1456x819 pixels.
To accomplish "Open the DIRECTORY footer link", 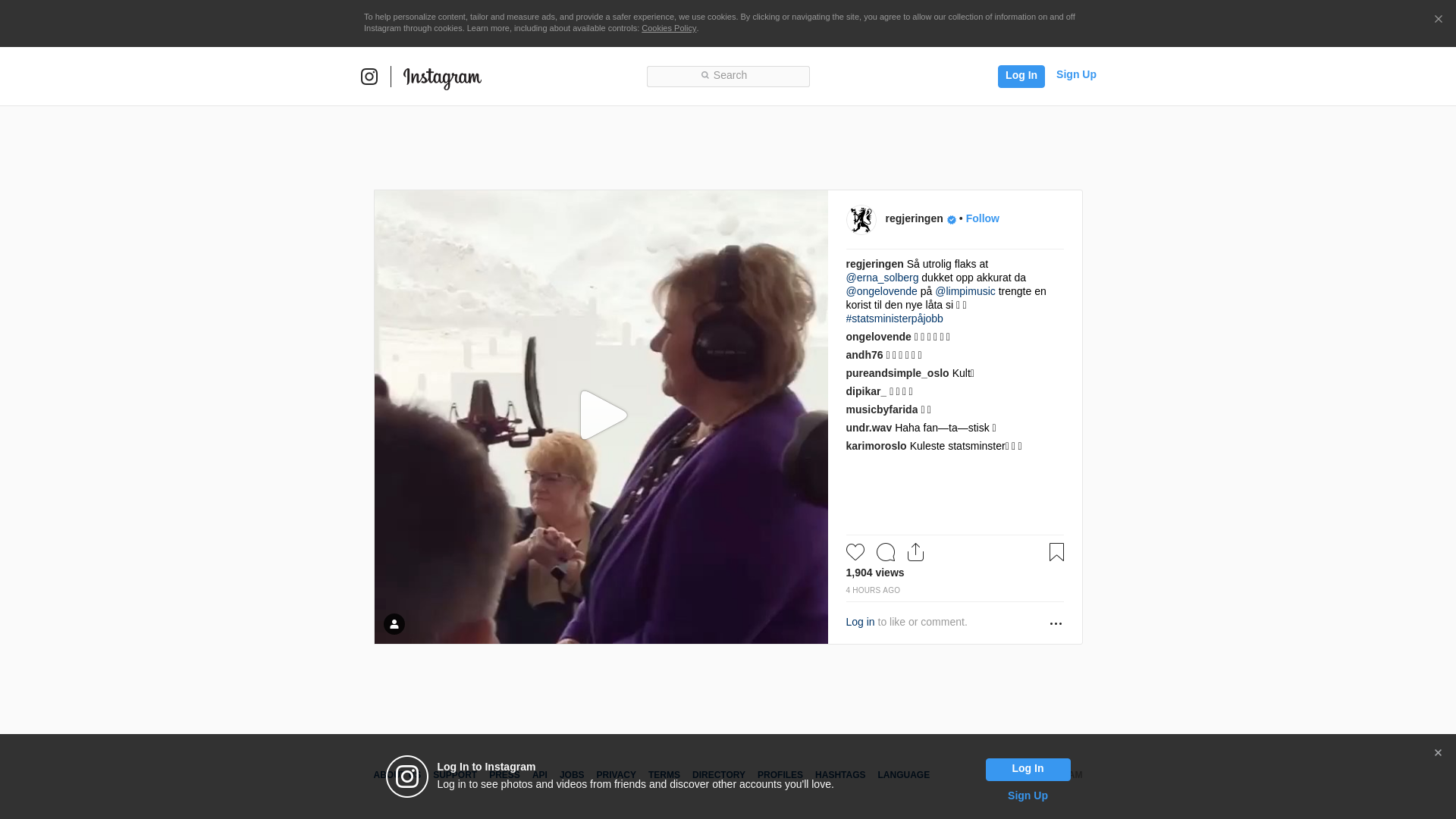I will tap(718, 775).
